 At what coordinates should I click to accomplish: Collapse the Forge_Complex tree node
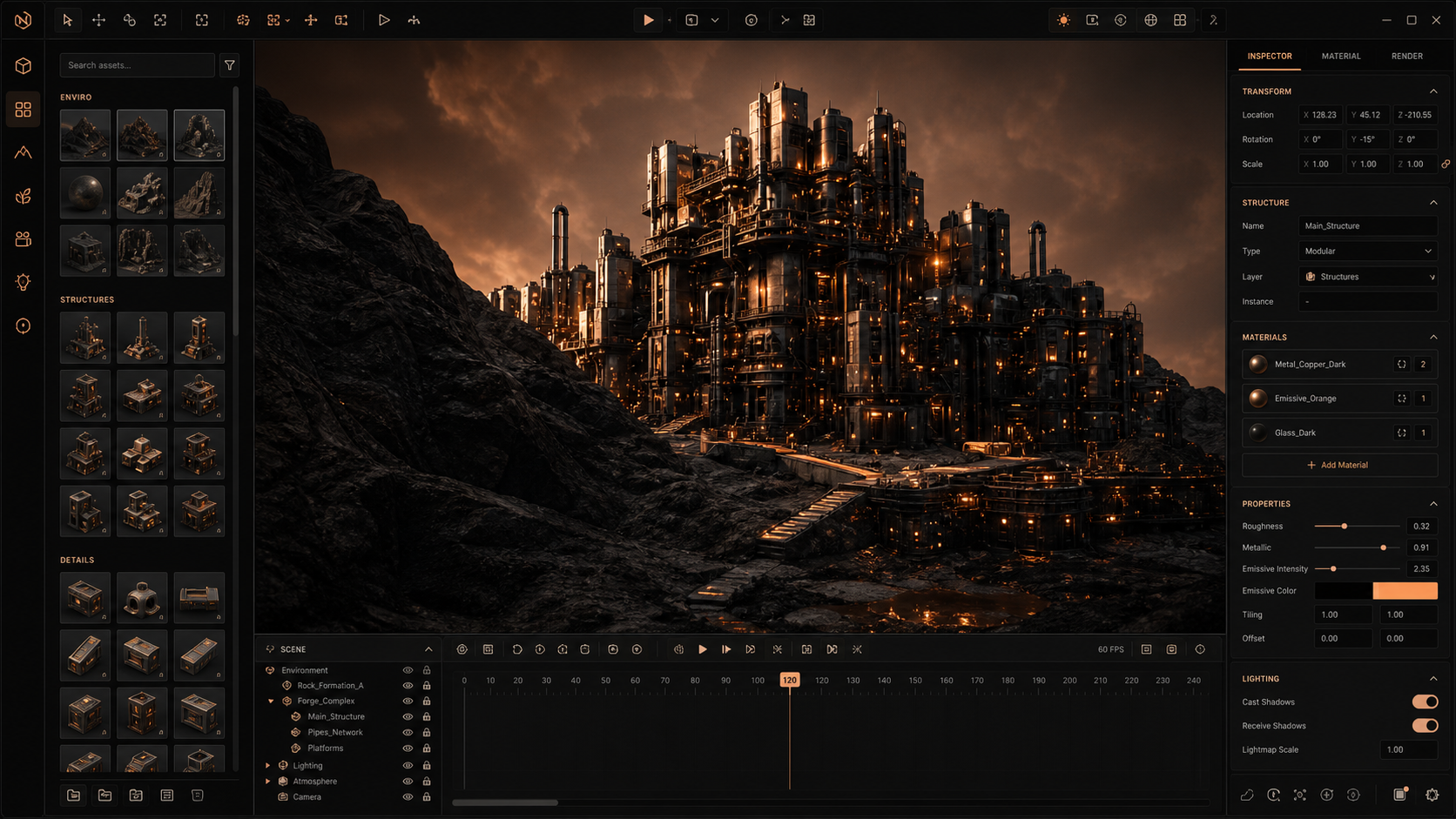[x=271, y=702]
